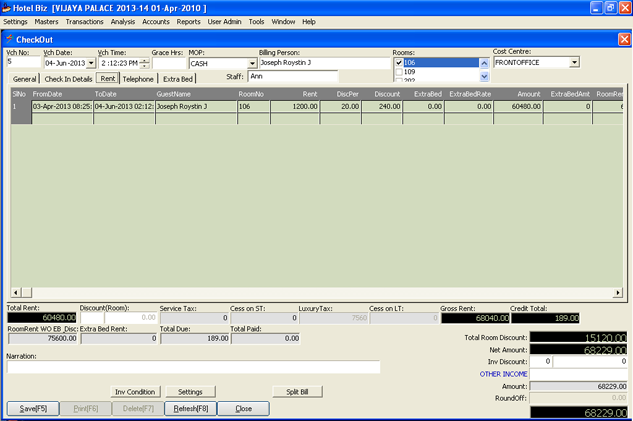Click the Staff field containing Ann

tap(293, 76)
